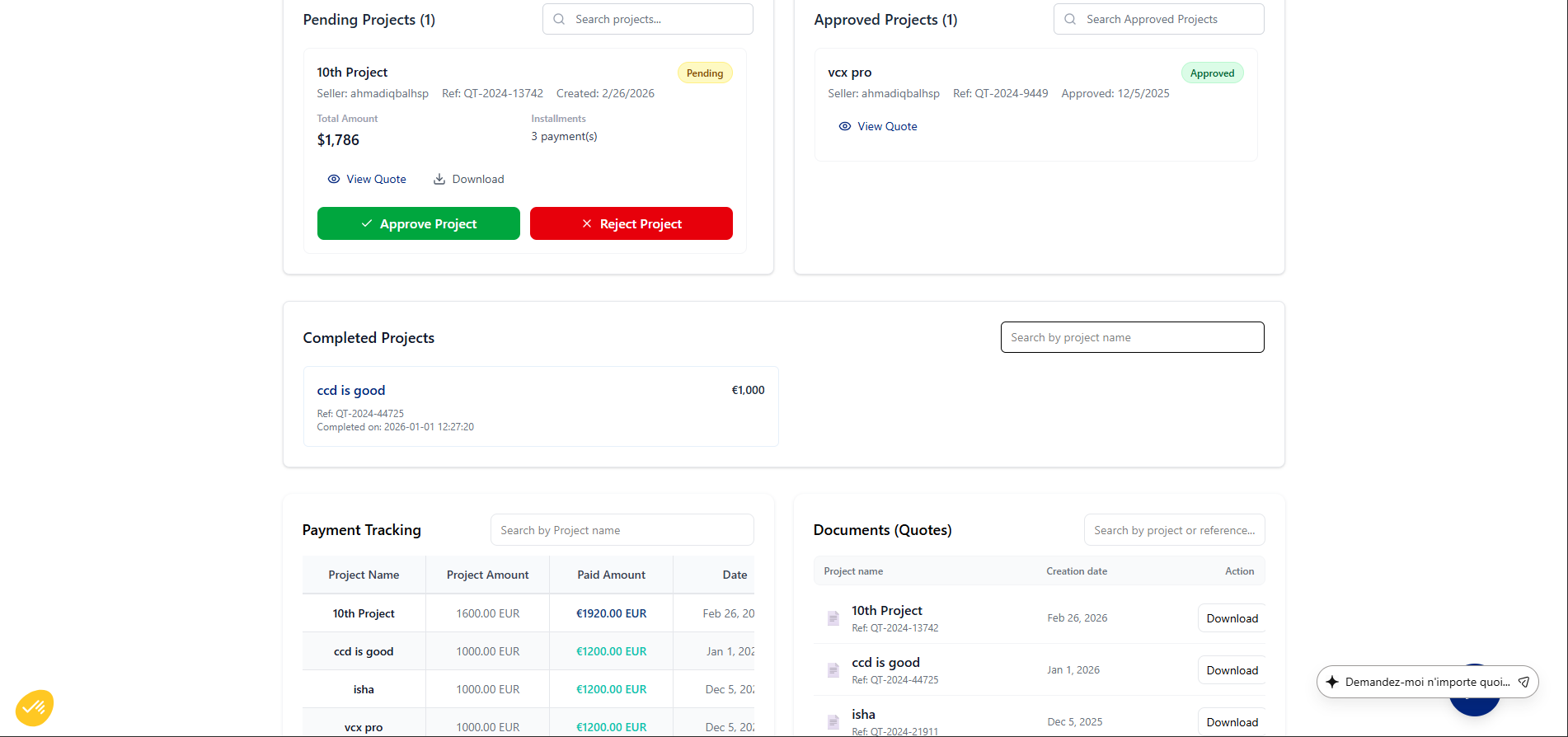Click the ccd is good row in Payment Tracking
This screenshot has height=737, width=1568.
click(528, 651)
